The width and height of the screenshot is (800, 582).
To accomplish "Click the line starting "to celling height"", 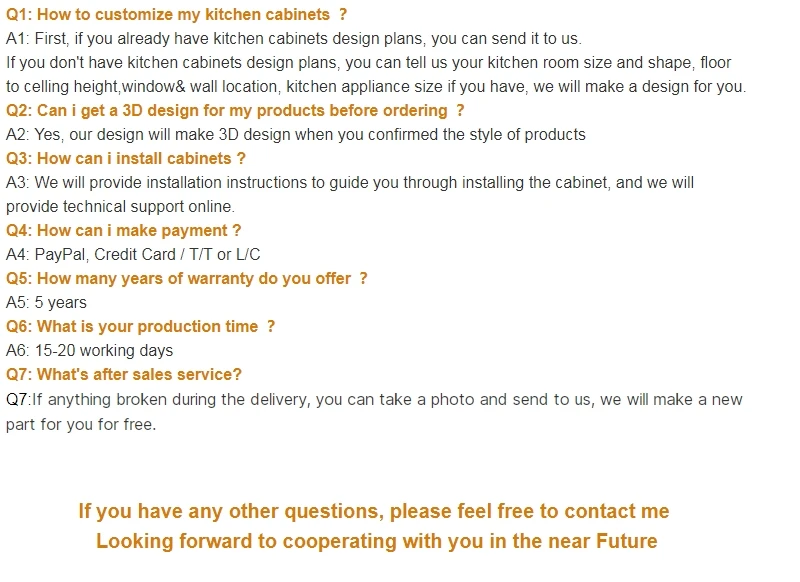I will coord(375,87).
